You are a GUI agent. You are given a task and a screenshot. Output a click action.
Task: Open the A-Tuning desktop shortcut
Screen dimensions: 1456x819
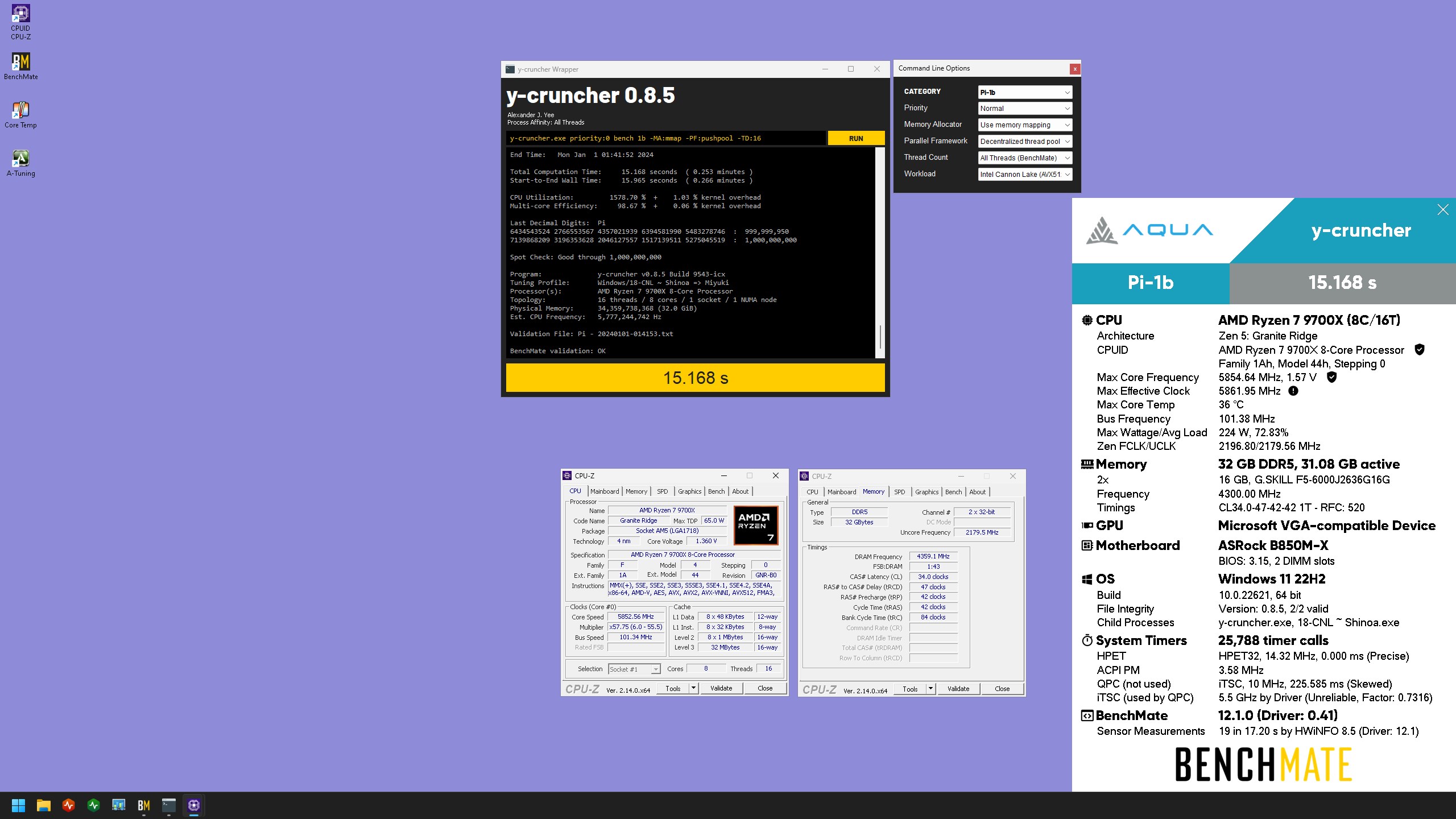point(20,163)
